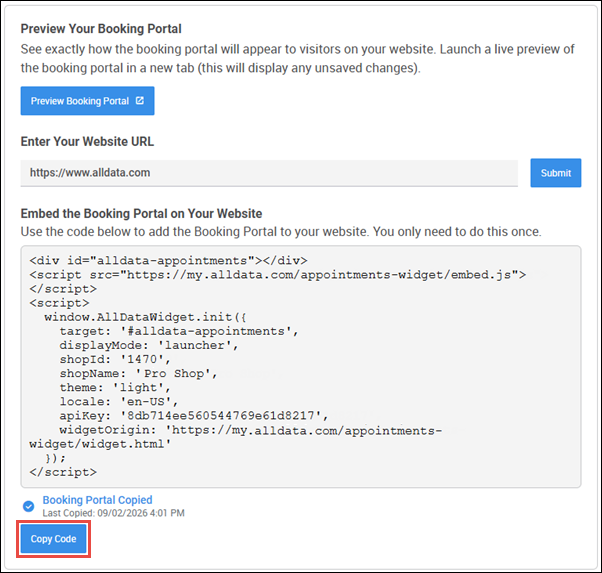Click the final closing </script> tag line
Viewport: 602px width, 573px height.
click(x=63, y=472)
